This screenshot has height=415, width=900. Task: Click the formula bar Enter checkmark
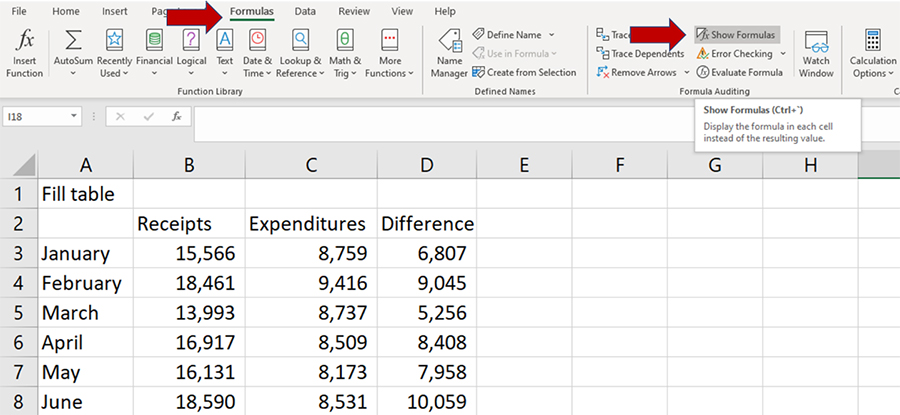[149, 117]
